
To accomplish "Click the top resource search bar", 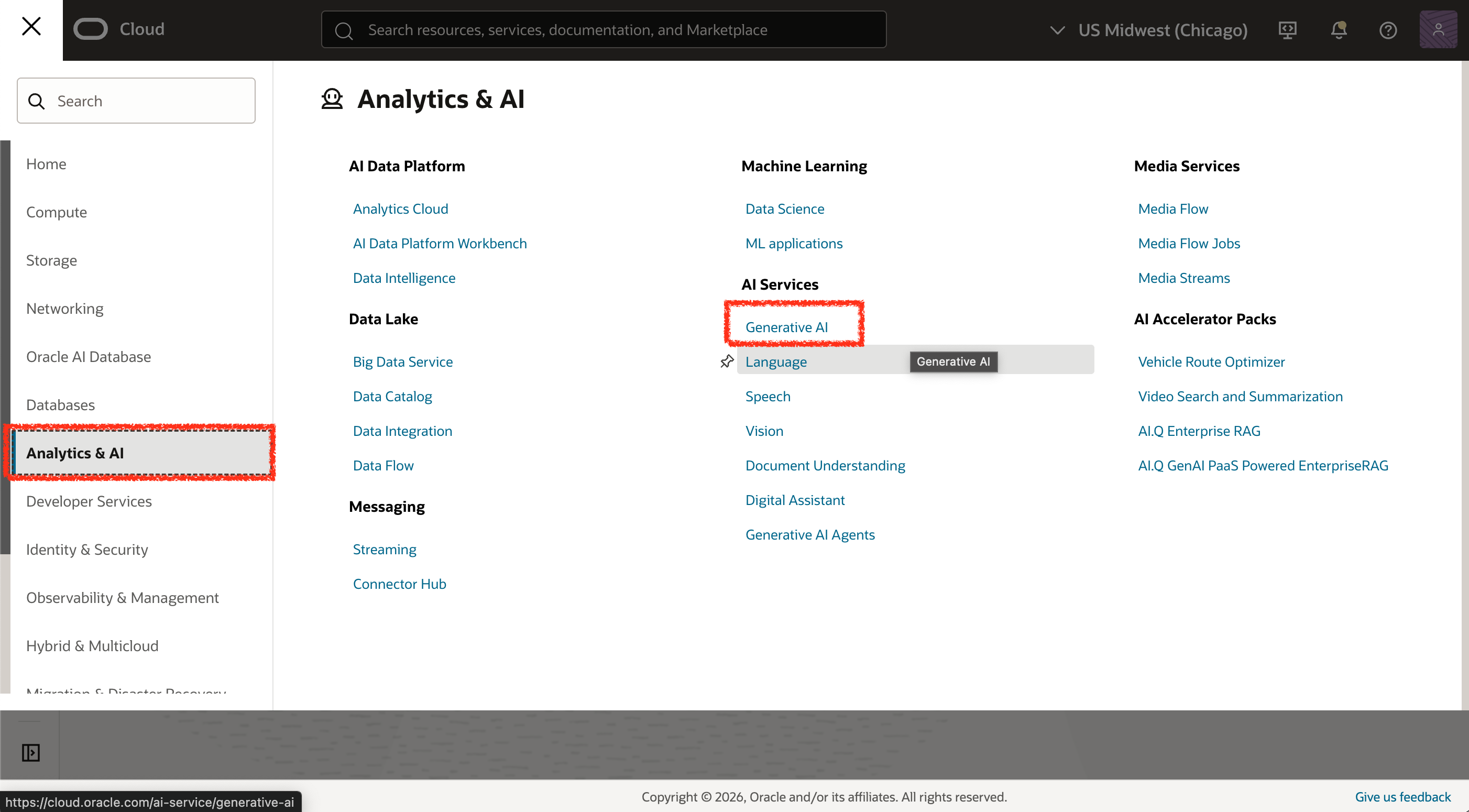I will 604,30.
